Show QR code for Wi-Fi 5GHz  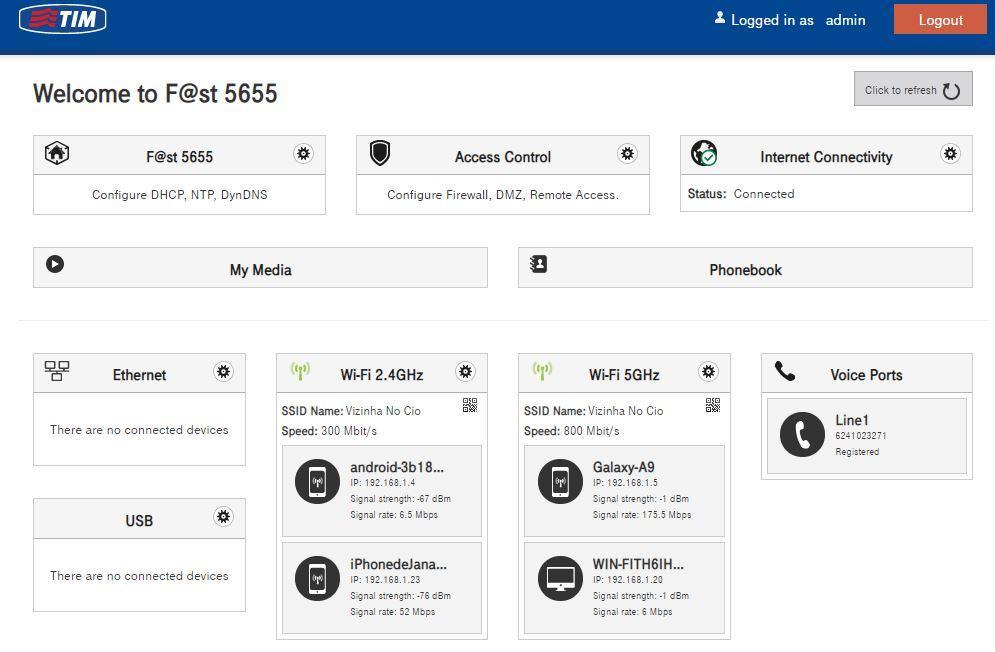pyautogui.click(x=713, y=405)
